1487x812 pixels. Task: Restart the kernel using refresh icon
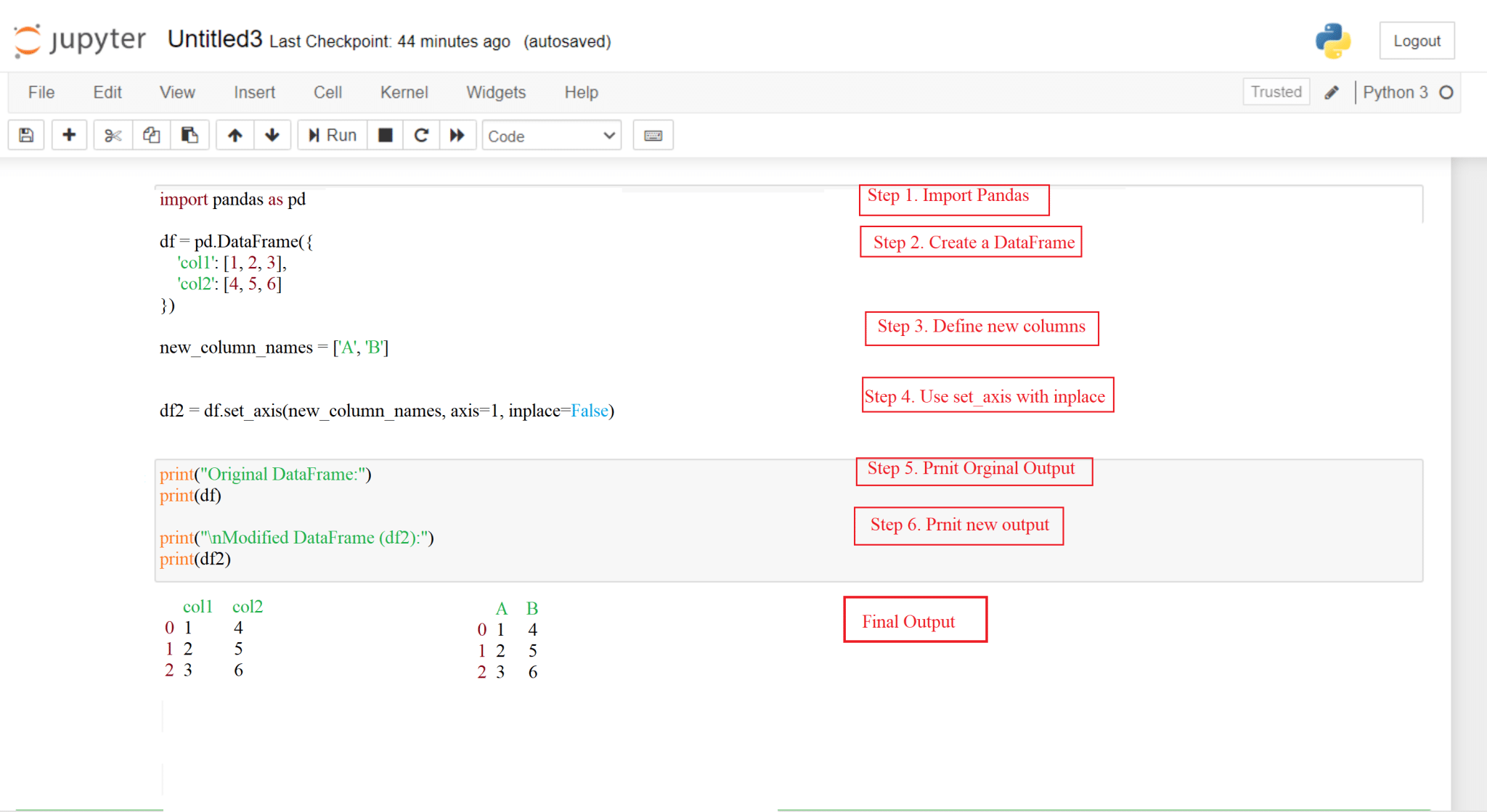click(x=421, y=135)
